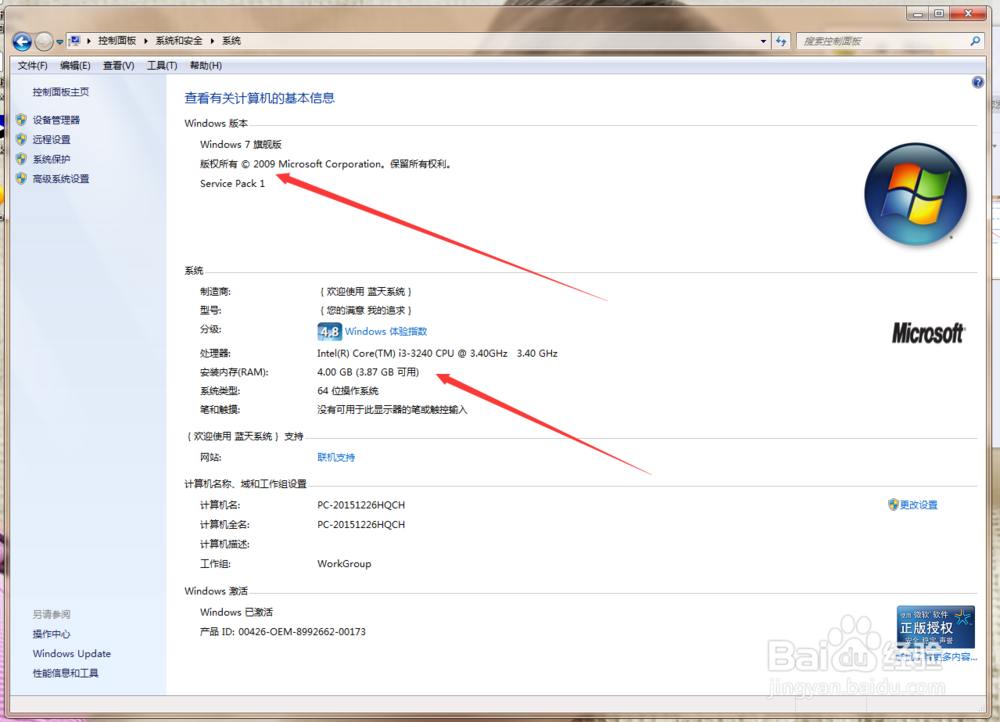Open the 工具(T) menu
The width and height of the screenshot is (1000, 722).
pos(162,66)
